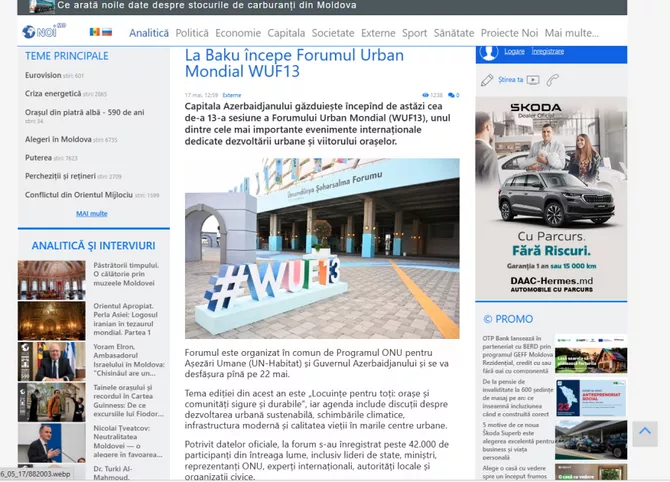
Task: Open the Analitică menu section
Action: pyautogui.click(x=149, y=33)
